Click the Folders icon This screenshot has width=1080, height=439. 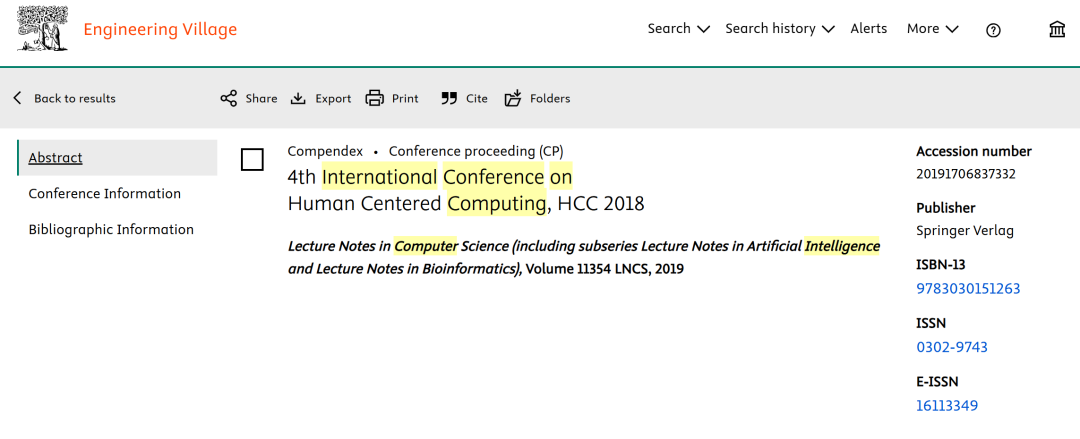pos(513,99)
